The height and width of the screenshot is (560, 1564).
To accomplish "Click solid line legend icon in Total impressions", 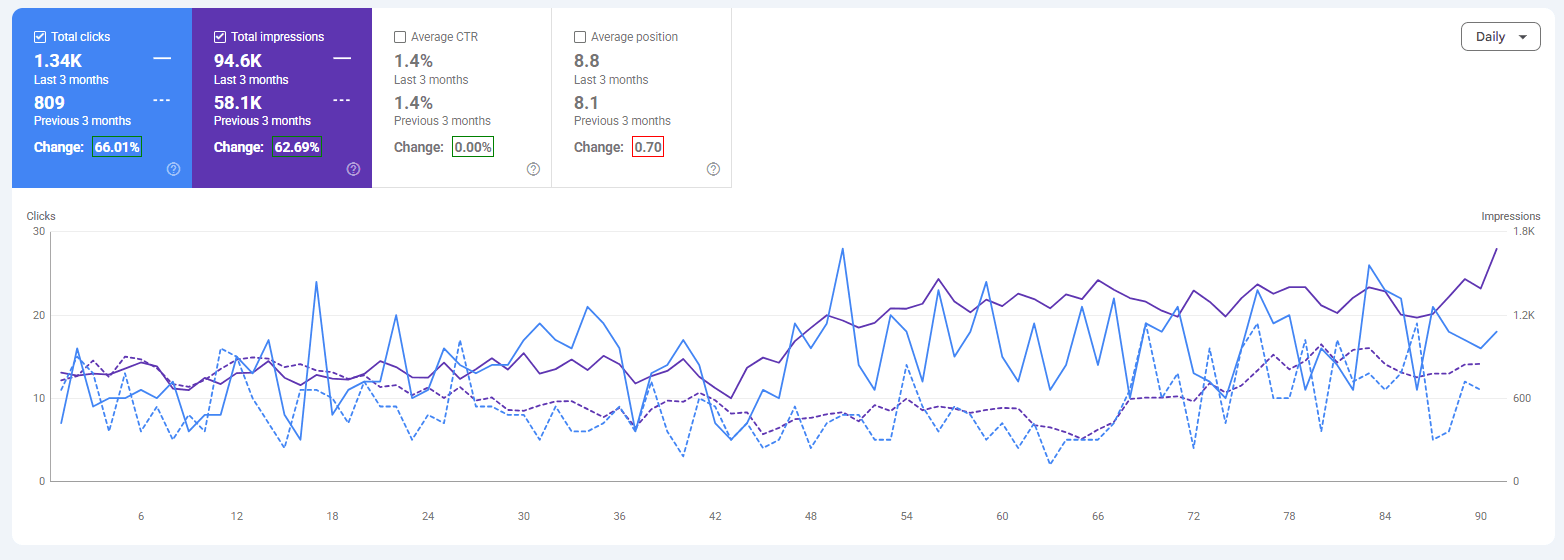I will 342,59.
